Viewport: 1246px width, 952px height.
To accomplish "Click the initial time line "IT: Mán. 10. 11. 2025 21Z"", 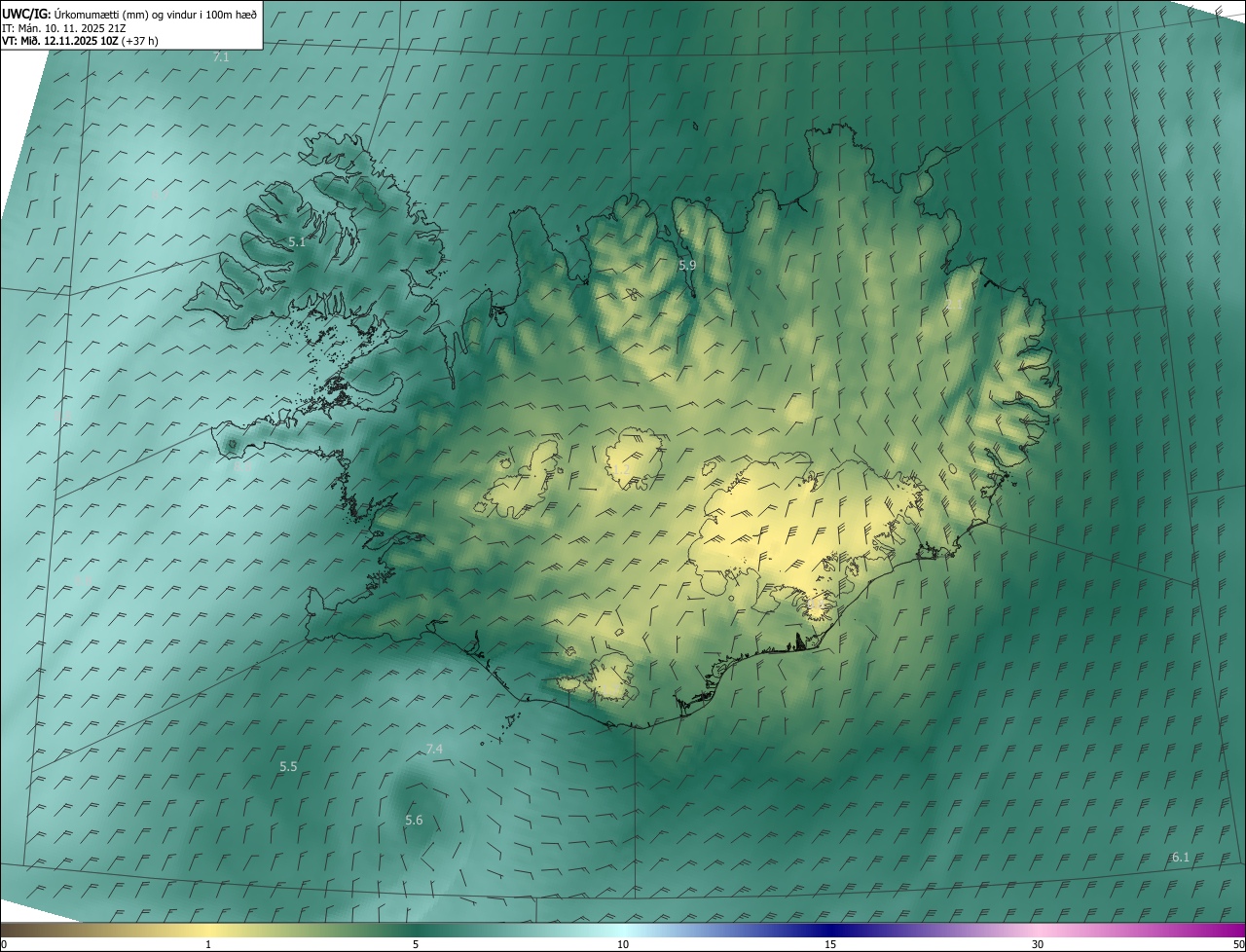I will click(65, 28).
